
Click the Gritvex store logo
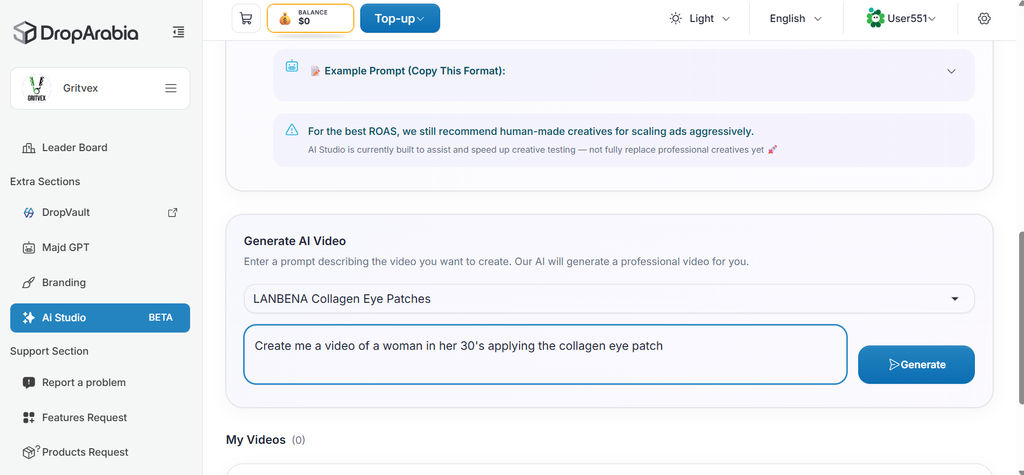coord(37,88)
